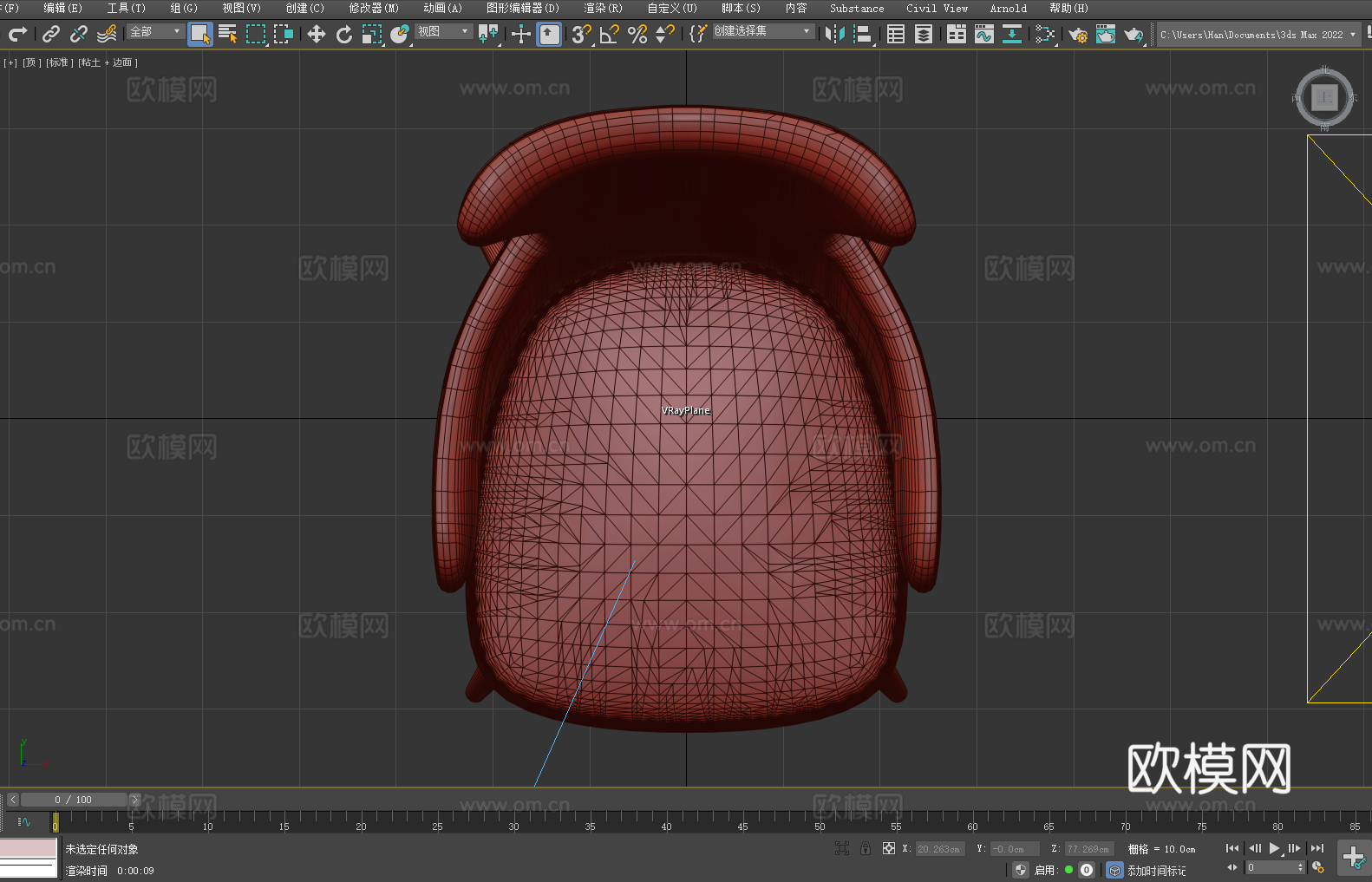The image size is (1372, 882).
Task: Toggle Scene Explorer icon
Action: coord(896,34)
